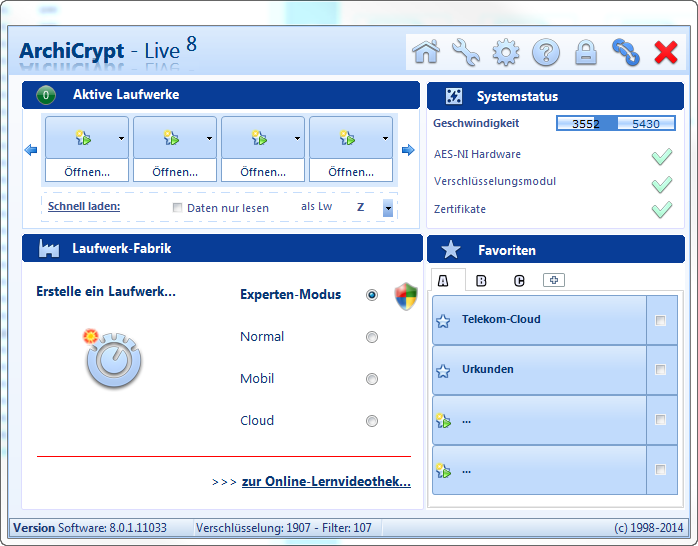This screenshot has width=698, height=546.
Task: Expand fourth drive slot dropdown arrow
Action: coord(386,138)
